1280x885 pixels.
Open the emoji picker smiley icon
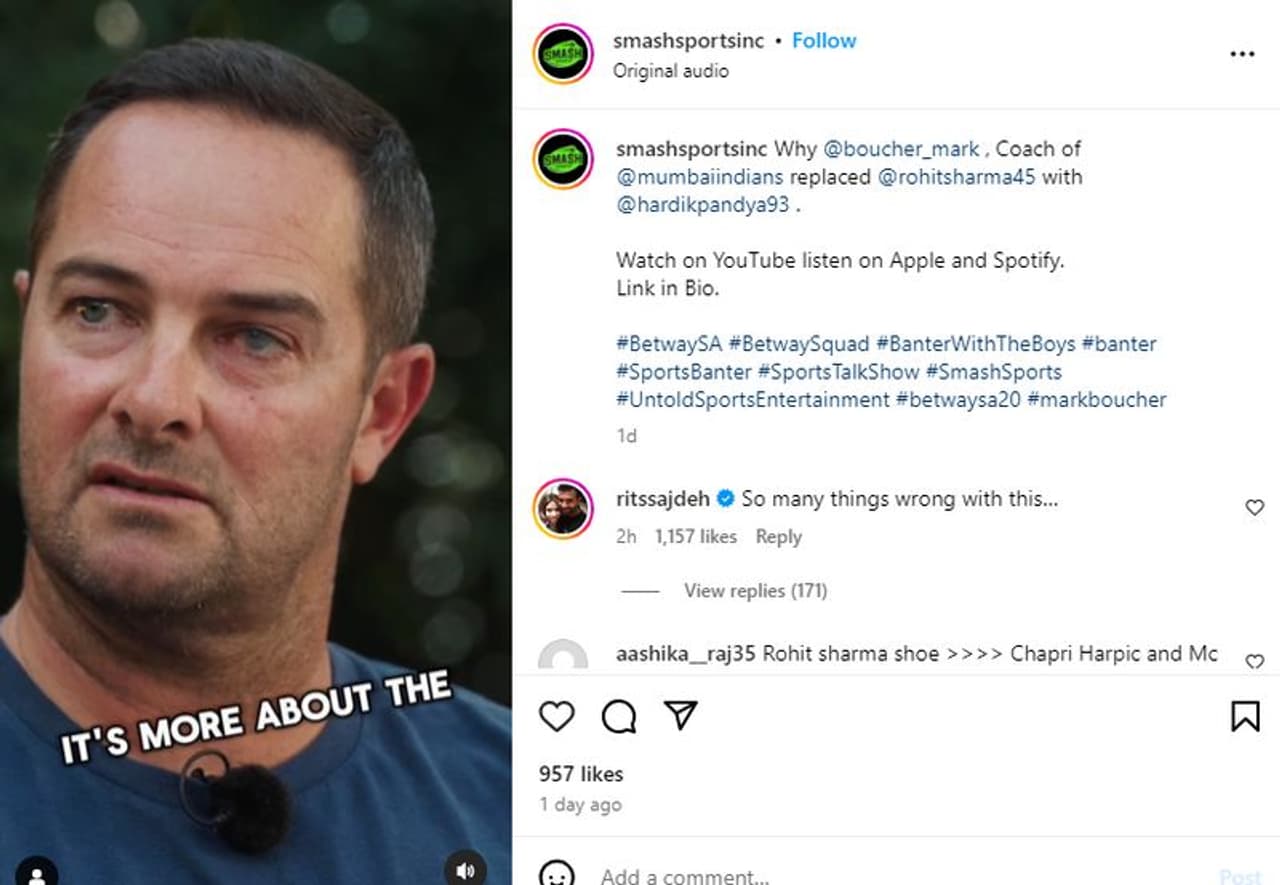[x=557, y=875]
